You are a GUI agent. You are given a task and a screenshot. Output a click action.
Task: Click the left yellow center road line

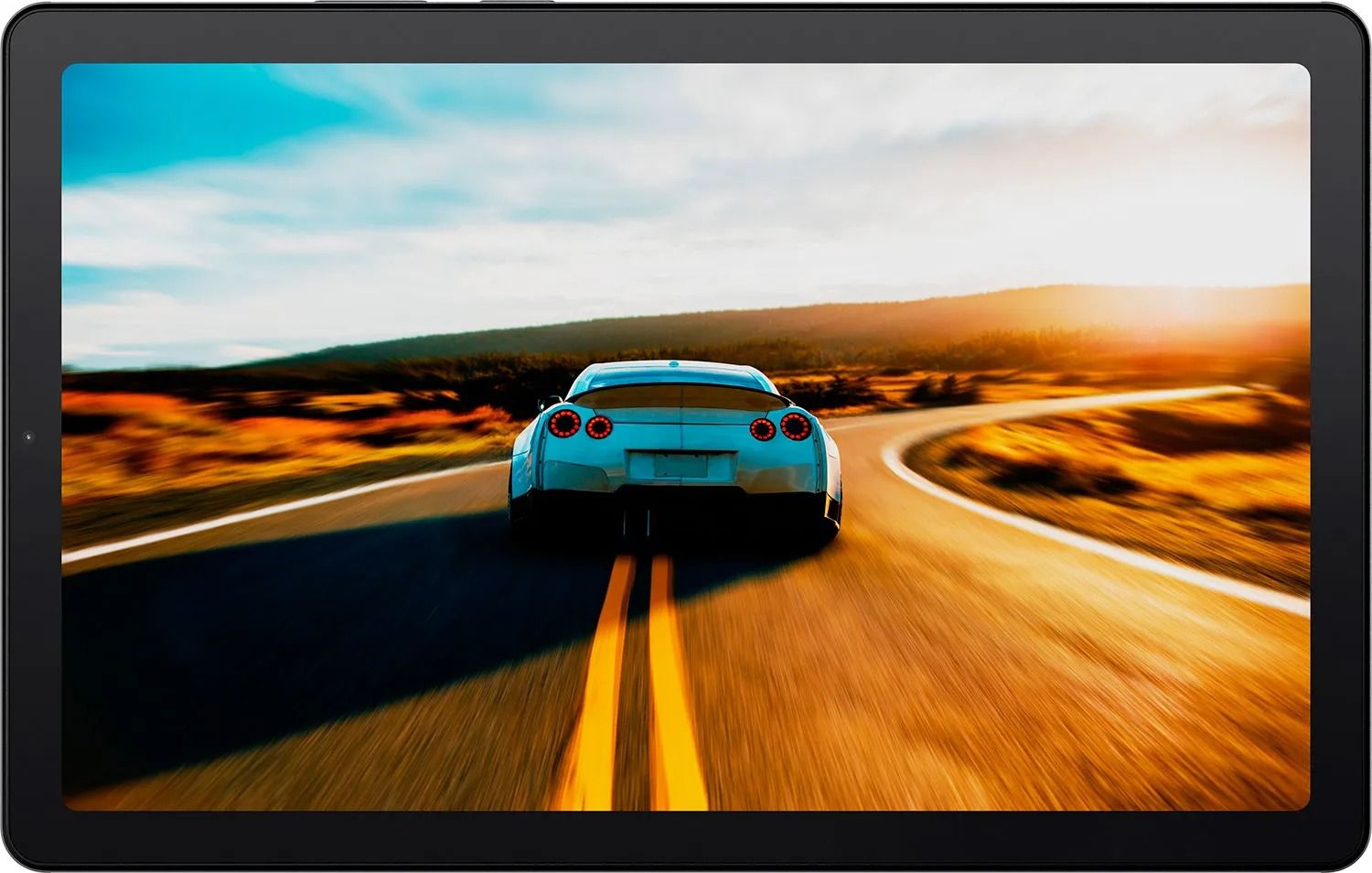coord(599,695)
